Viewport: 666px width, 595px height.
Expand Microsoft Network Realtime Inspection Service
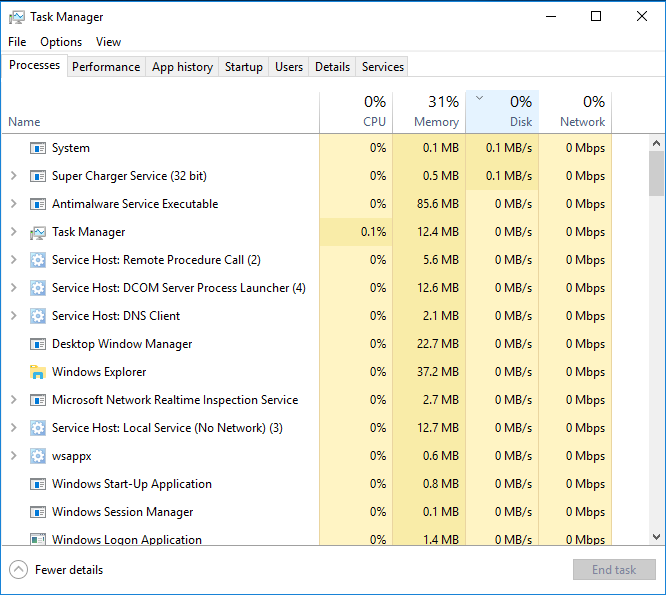click(13, 400)
